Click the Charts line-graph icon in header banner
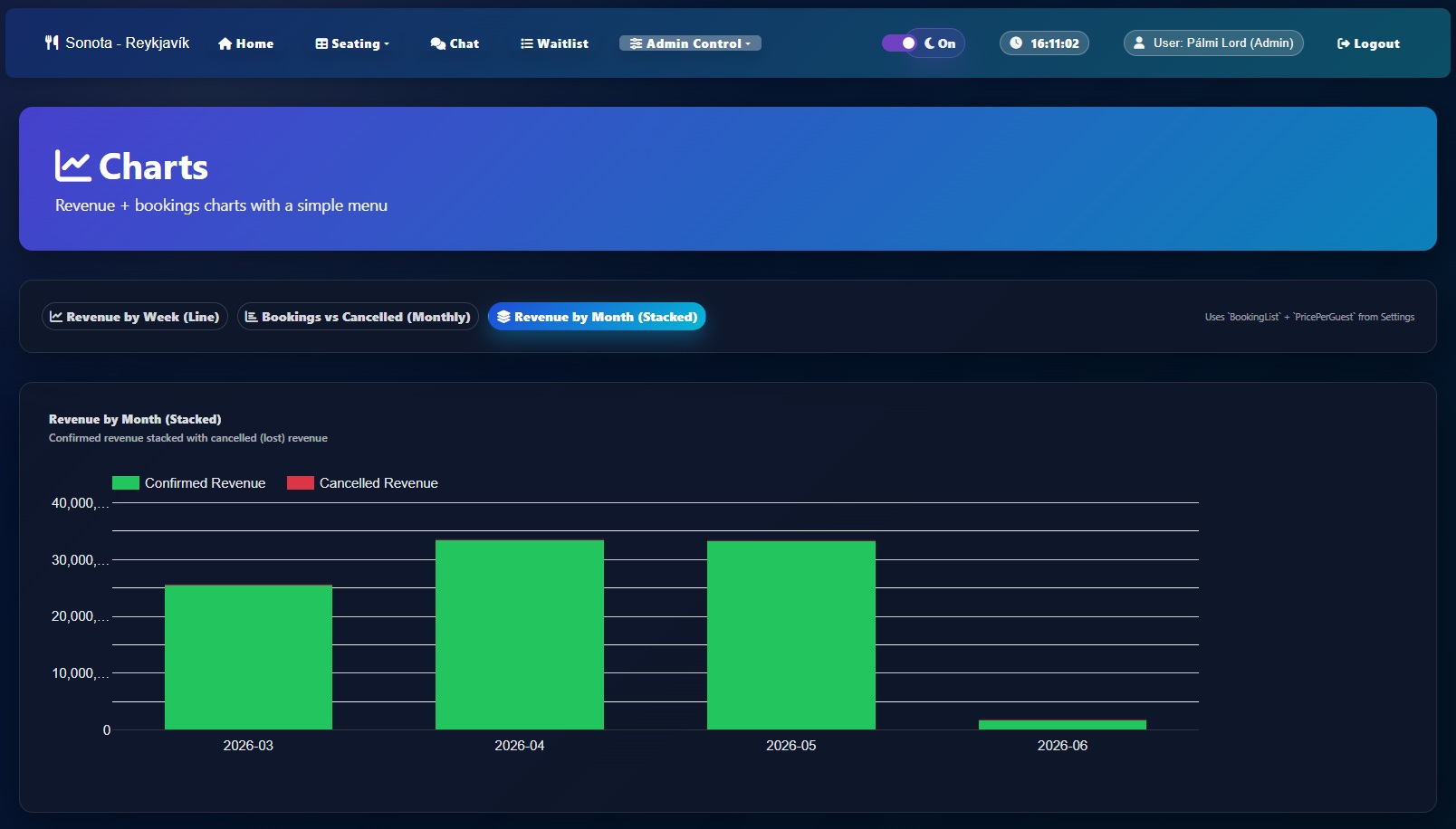 coord(72,166)
